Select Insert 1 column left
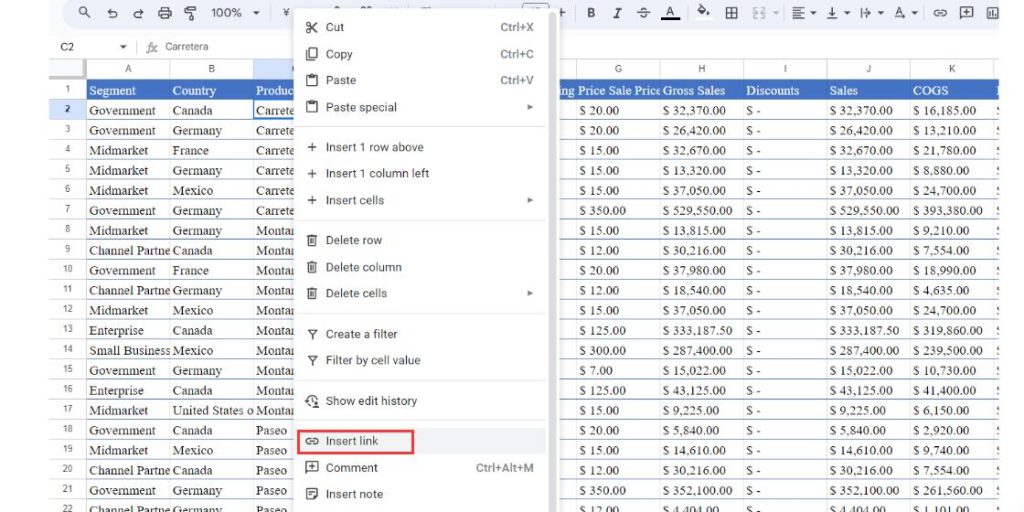The height and width of the screenshot is (512, 1024). click(420, 174)
